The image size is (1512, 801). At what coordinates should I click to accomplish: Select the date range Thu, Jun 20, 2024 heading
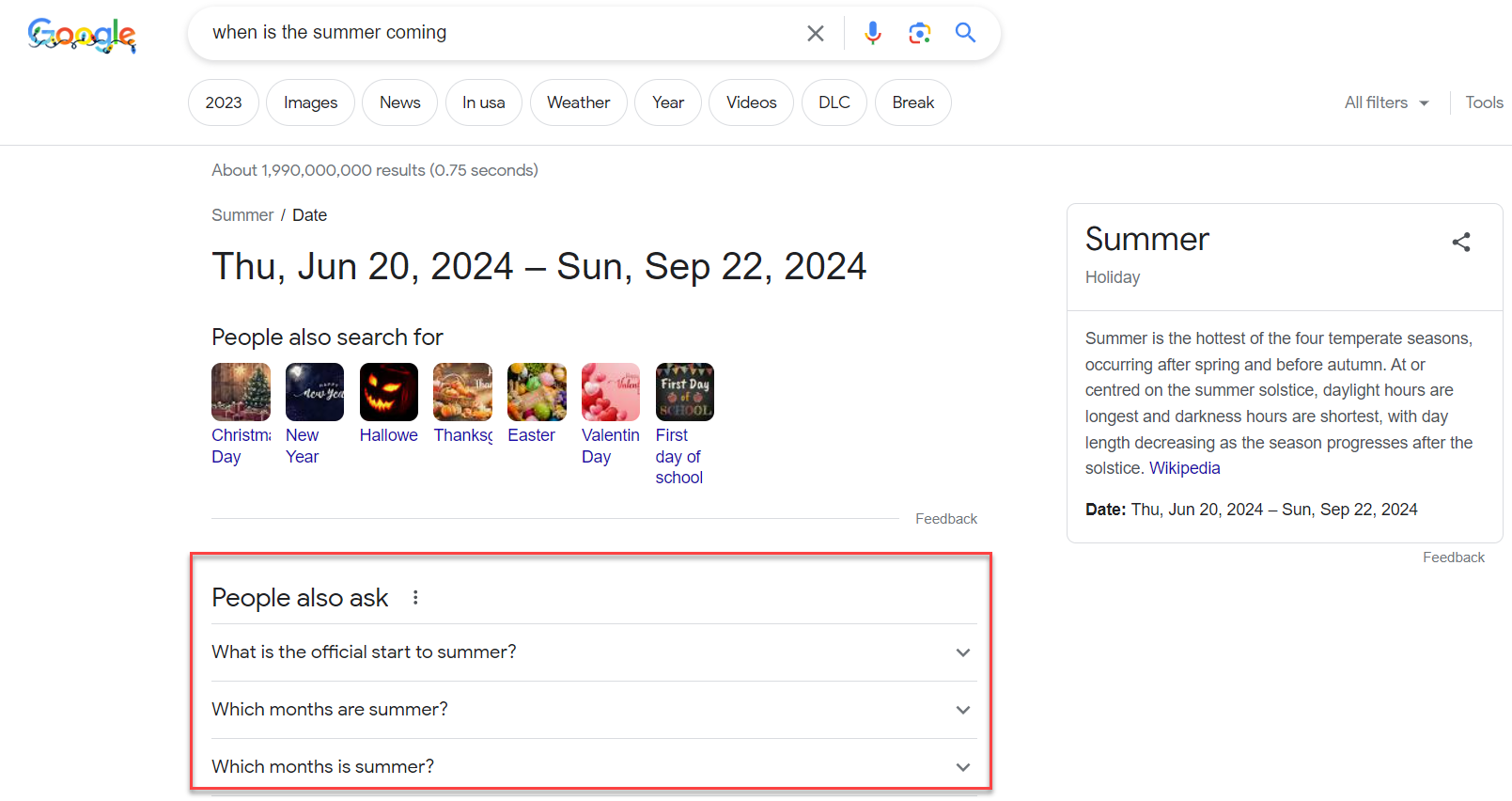tap(538, 266)
